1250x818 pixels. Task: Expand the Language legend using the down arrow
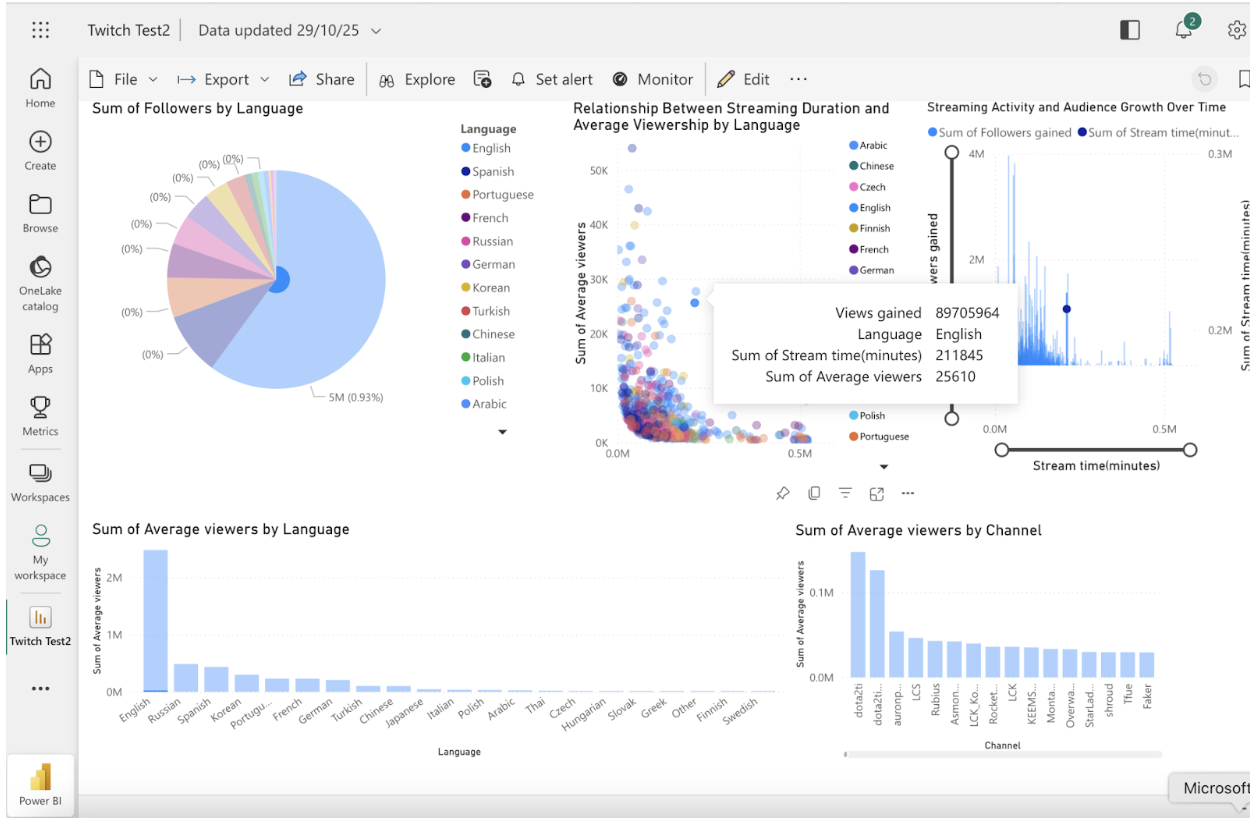coord(503,431)
